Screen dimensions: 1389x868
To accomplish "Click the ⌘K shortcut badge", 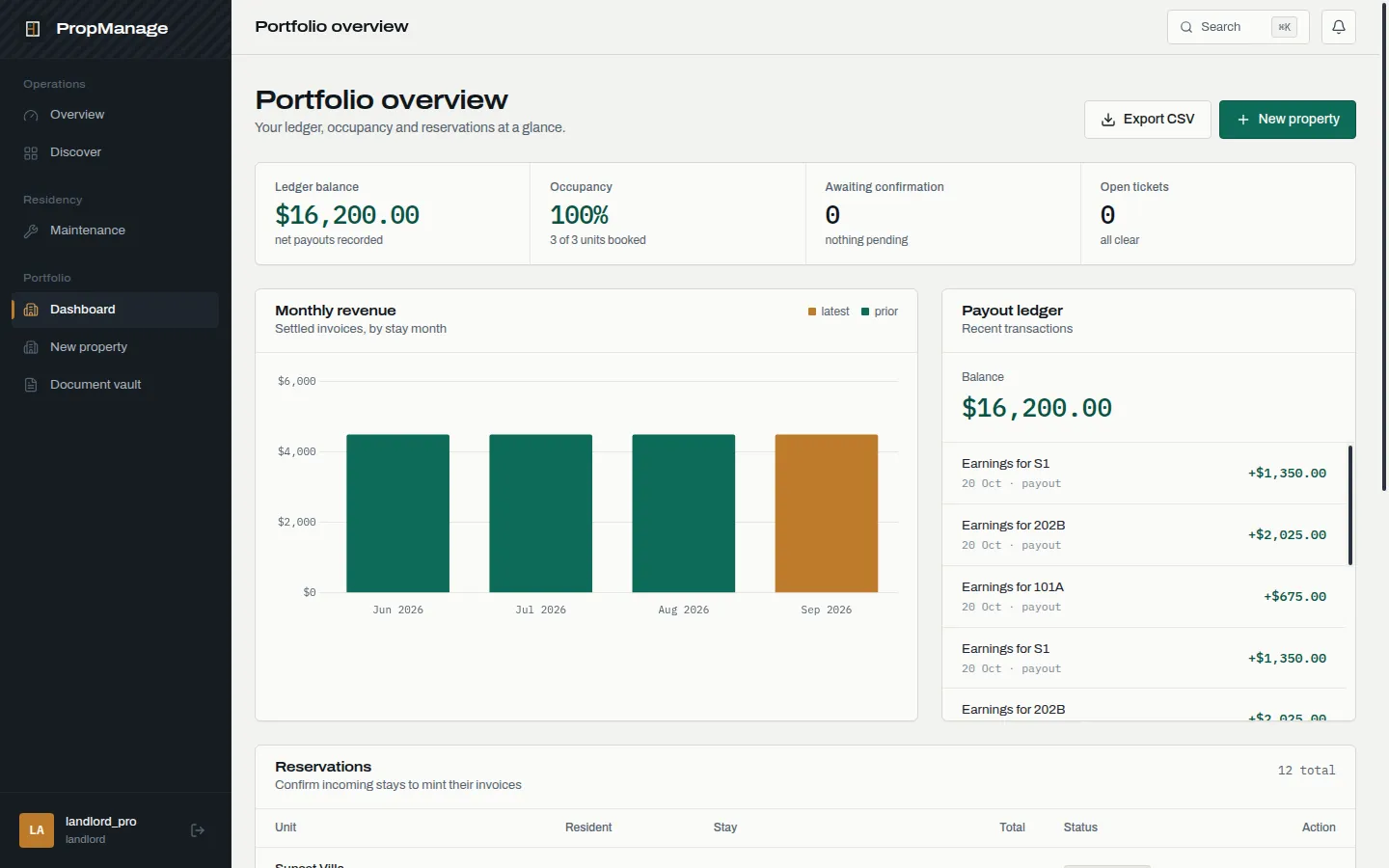I will [x=1284, y=27].
